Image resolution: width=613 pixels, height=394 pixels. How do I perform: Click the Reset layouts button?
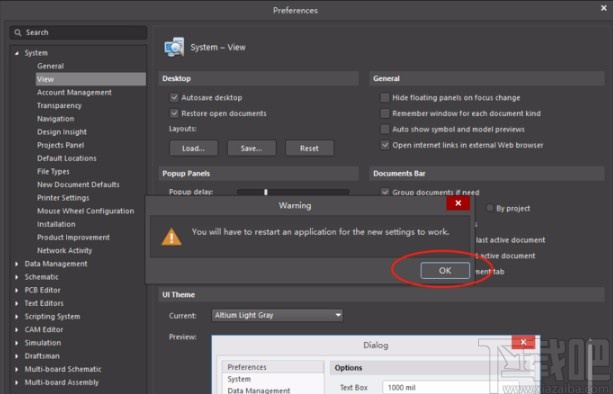point(310,149)
